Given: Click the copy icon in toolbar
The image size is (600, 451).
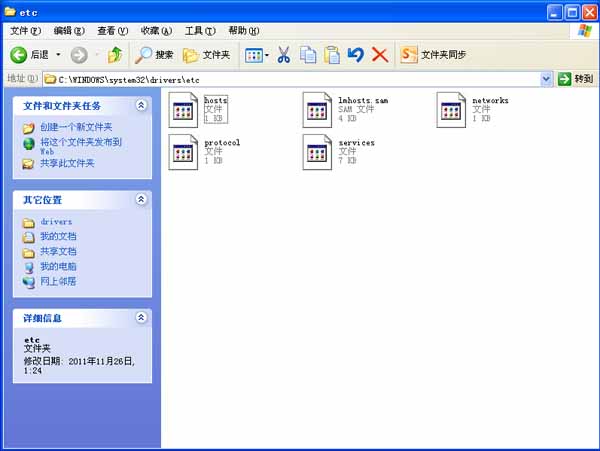Looking at the screenshot, I should [x=308, y=55].
